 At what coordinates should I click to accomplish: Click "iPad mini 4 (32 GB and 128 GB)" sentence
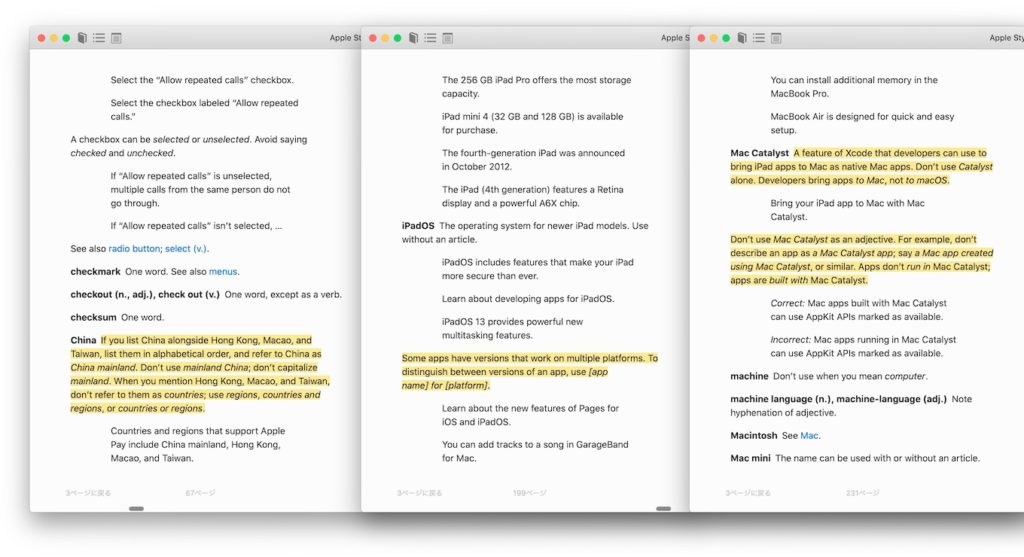(x=532, y=123)
